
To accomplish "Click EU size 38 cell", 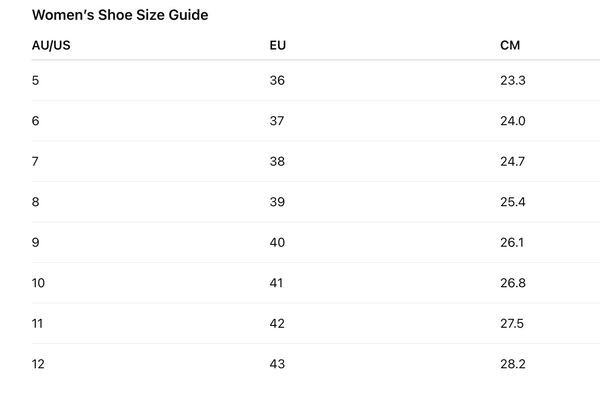I will 277,161.
